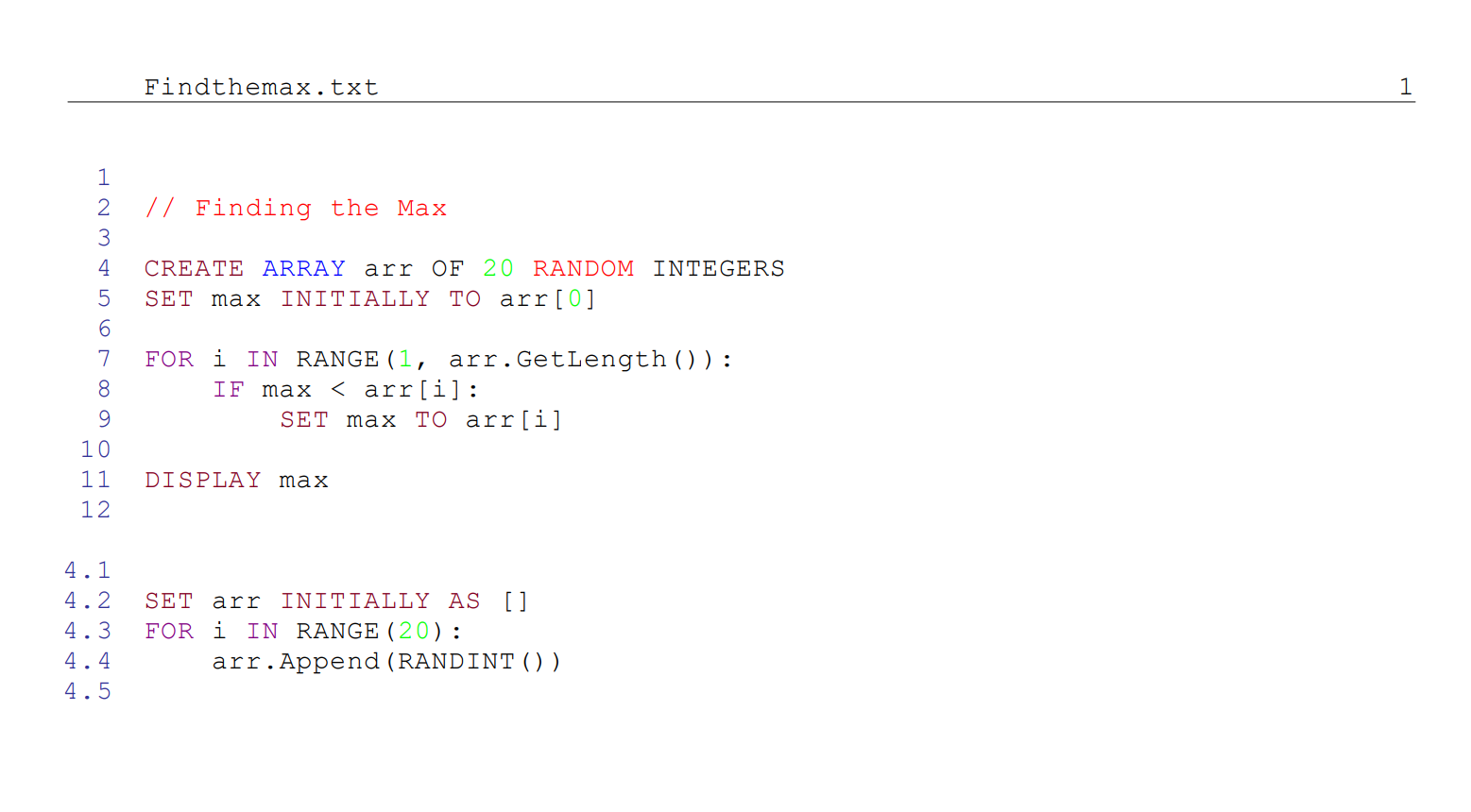The width and height of the screenshot is (1471, 812).
Task: Click RANGE(20) on line 4.3
Action: 370,632
